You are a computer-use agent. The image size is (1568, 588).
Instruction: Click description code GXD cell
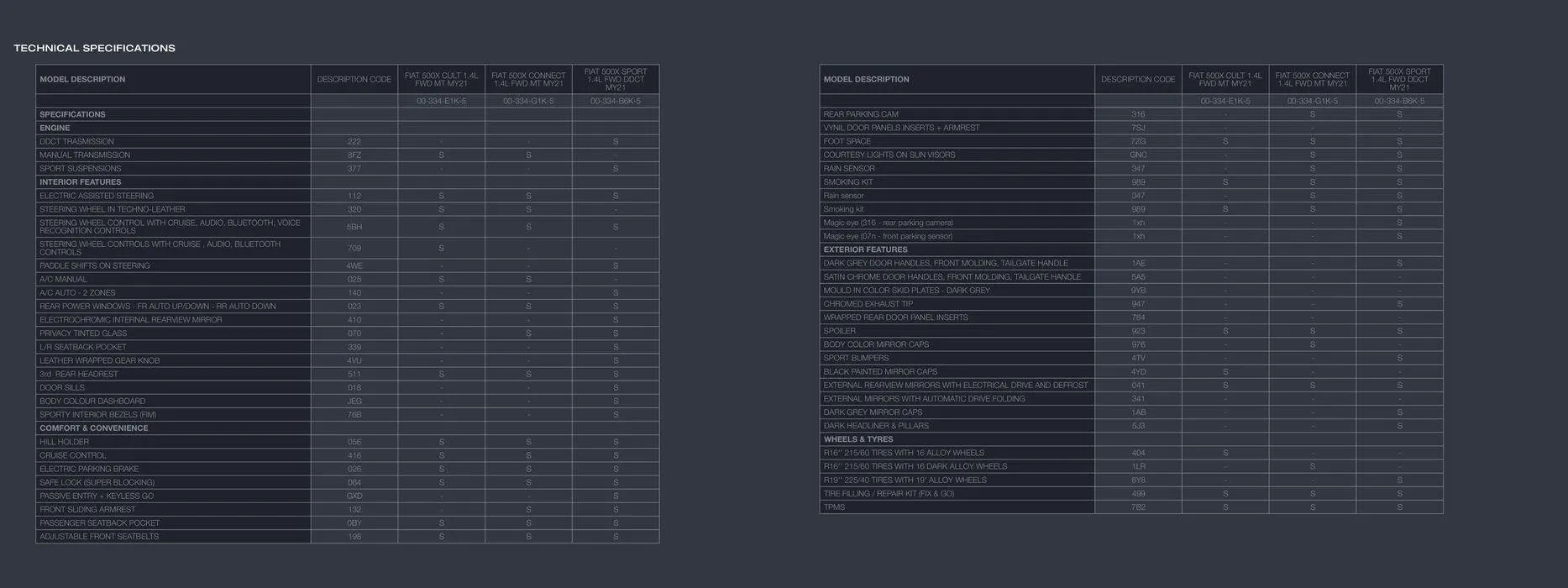[354, 496]
